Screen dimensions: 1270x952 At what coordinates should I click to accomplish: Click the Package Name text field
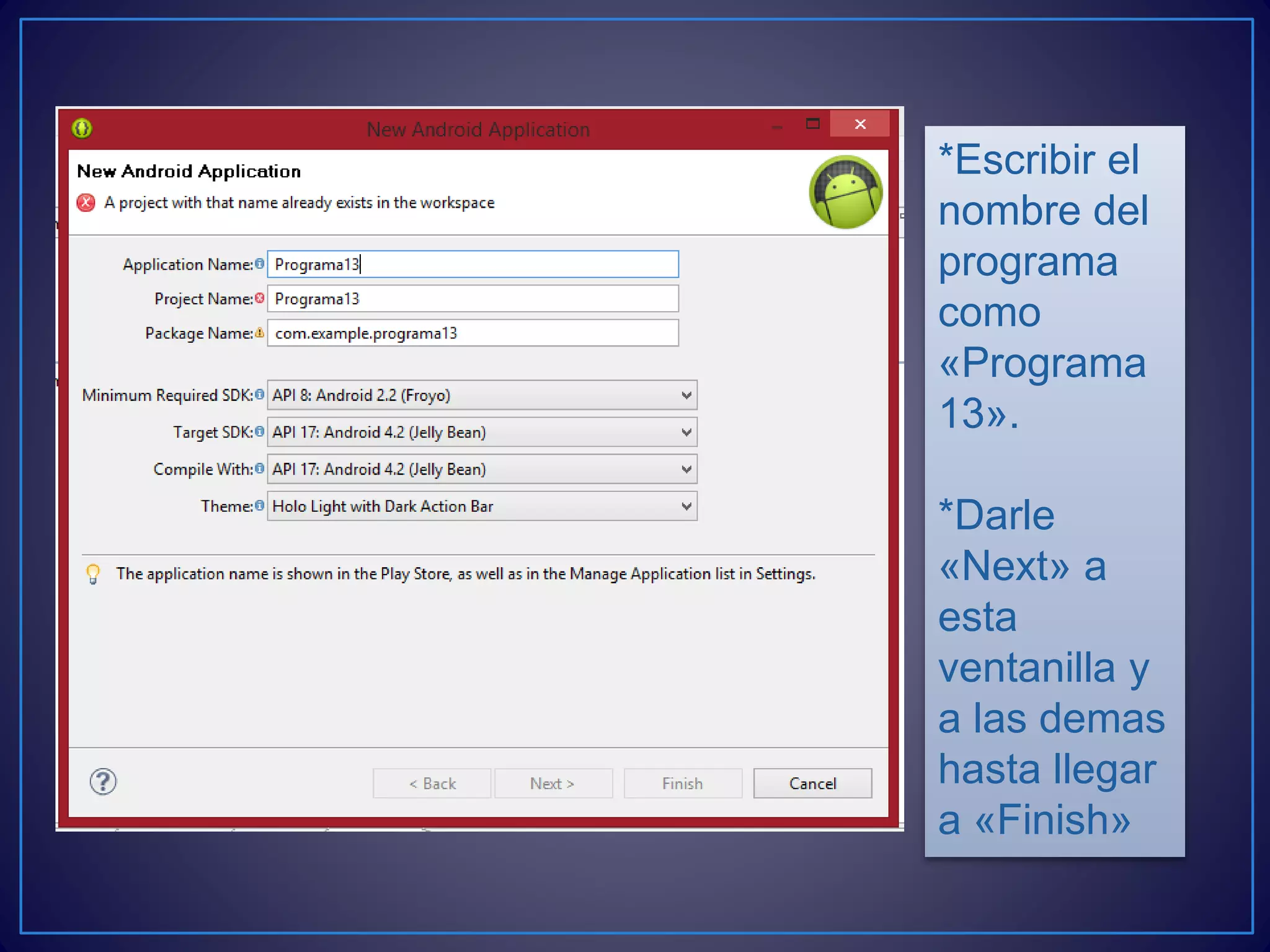pos(473,333)
